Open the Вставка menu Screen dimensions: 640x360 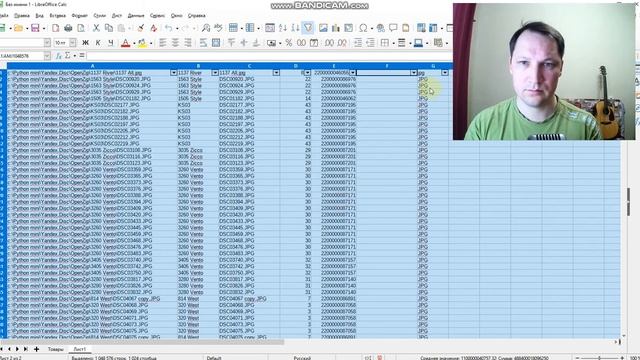pyautogui.click(x=58, y=16)
